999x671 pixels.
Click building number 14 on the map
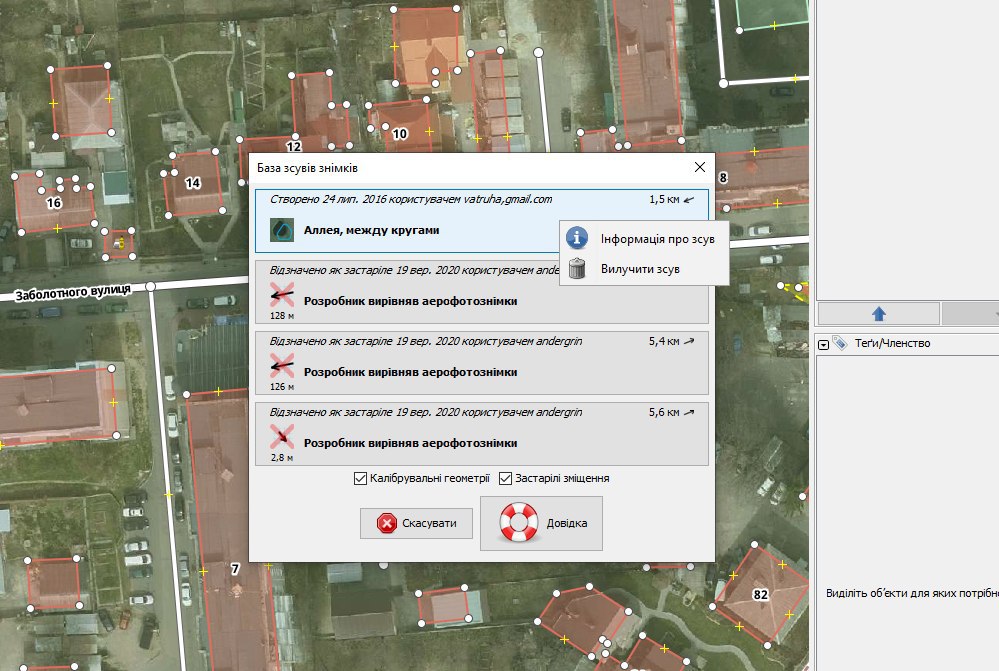point(192,184)
